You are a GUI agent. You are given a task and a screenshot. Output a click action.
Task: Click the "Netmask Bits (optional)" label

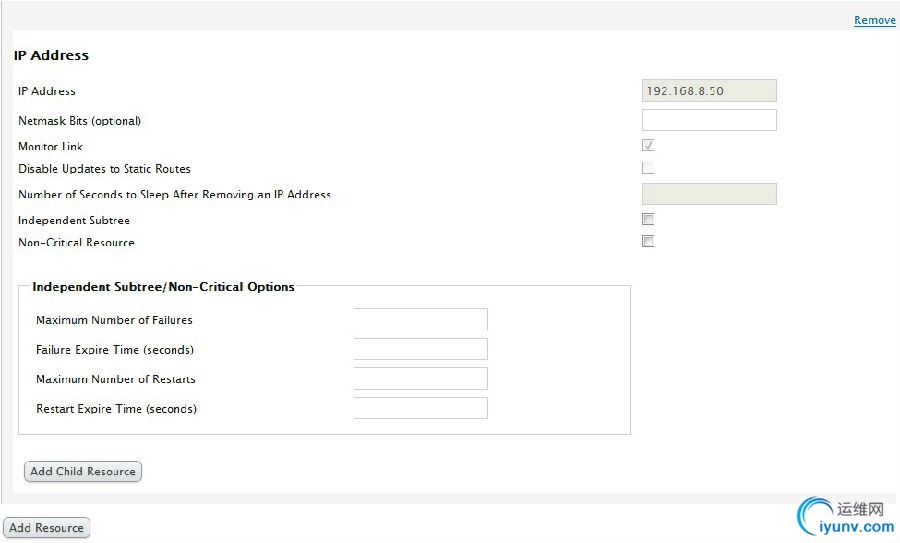click(x=79, y=121)
